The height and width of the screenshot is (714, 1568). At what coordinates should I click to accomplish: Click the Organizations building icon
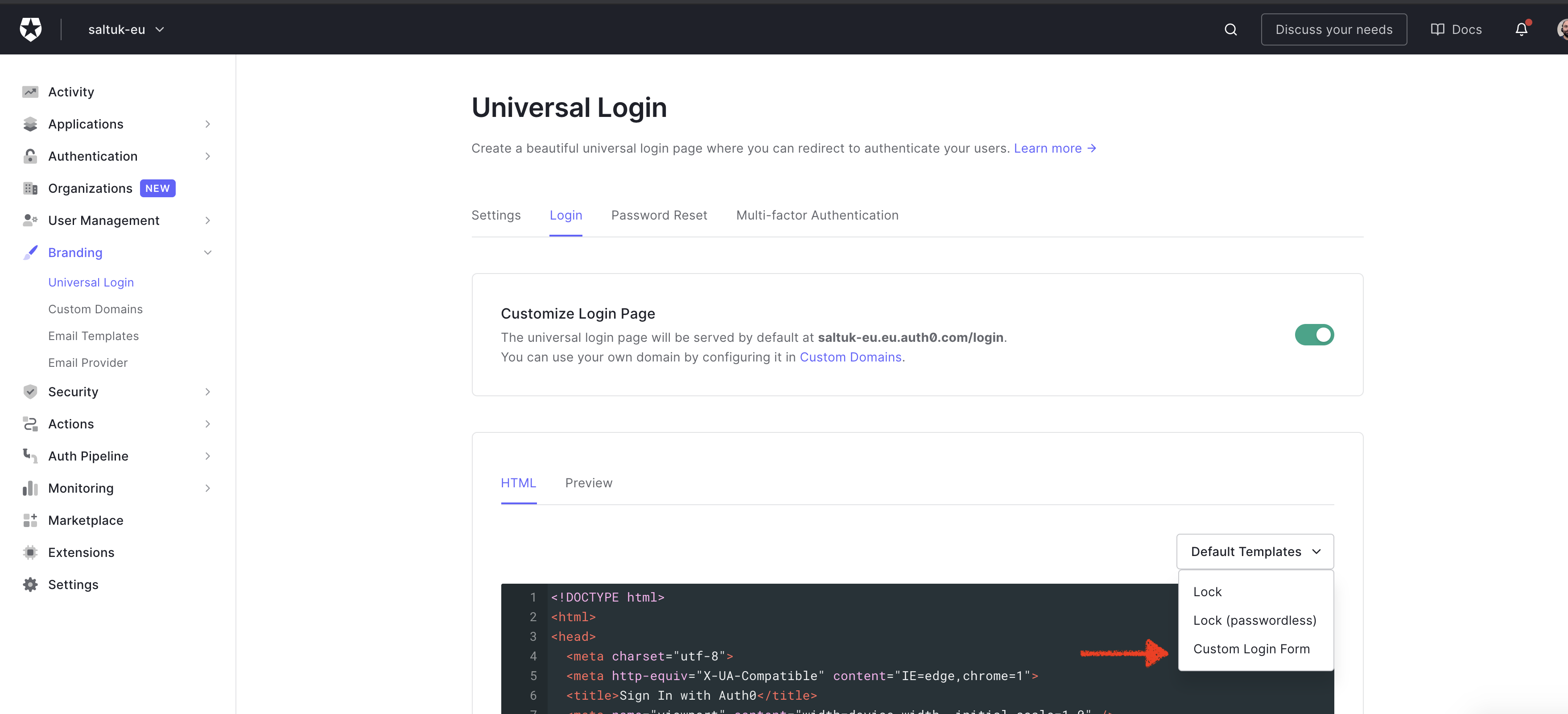(30, 188)
